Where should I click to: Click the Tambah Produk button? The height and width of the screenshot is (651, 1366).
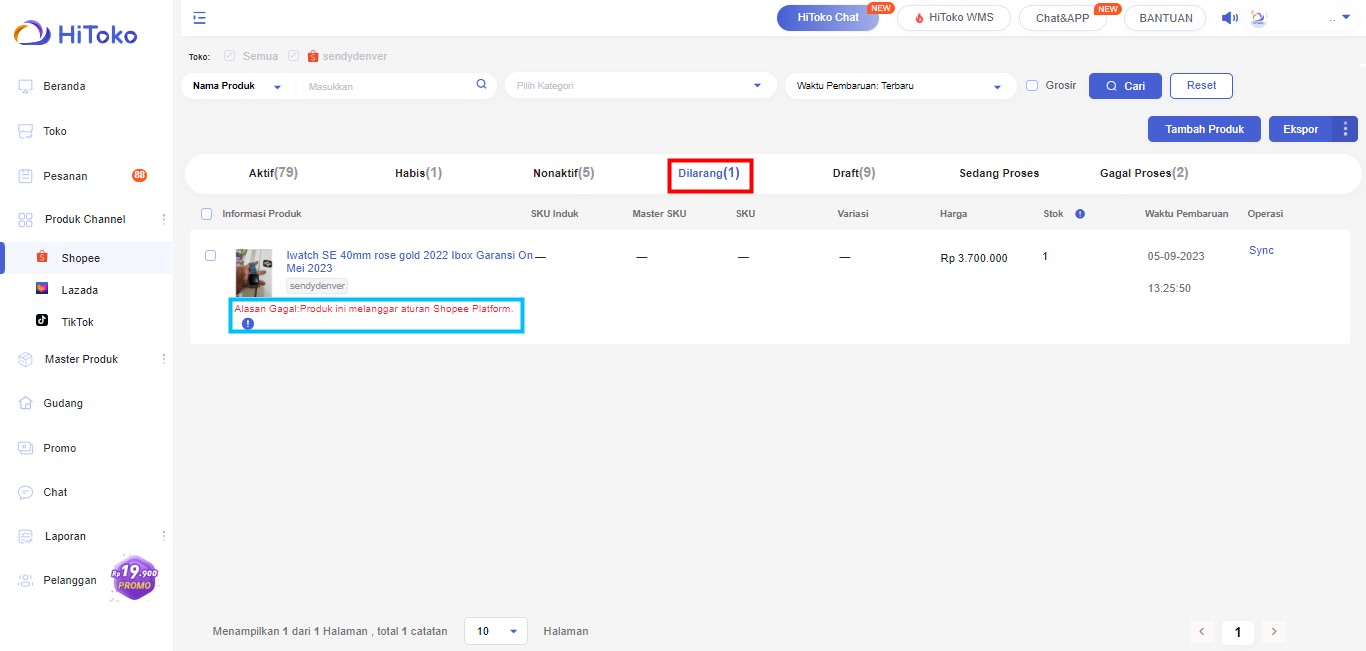click(x=1204, y=129)
